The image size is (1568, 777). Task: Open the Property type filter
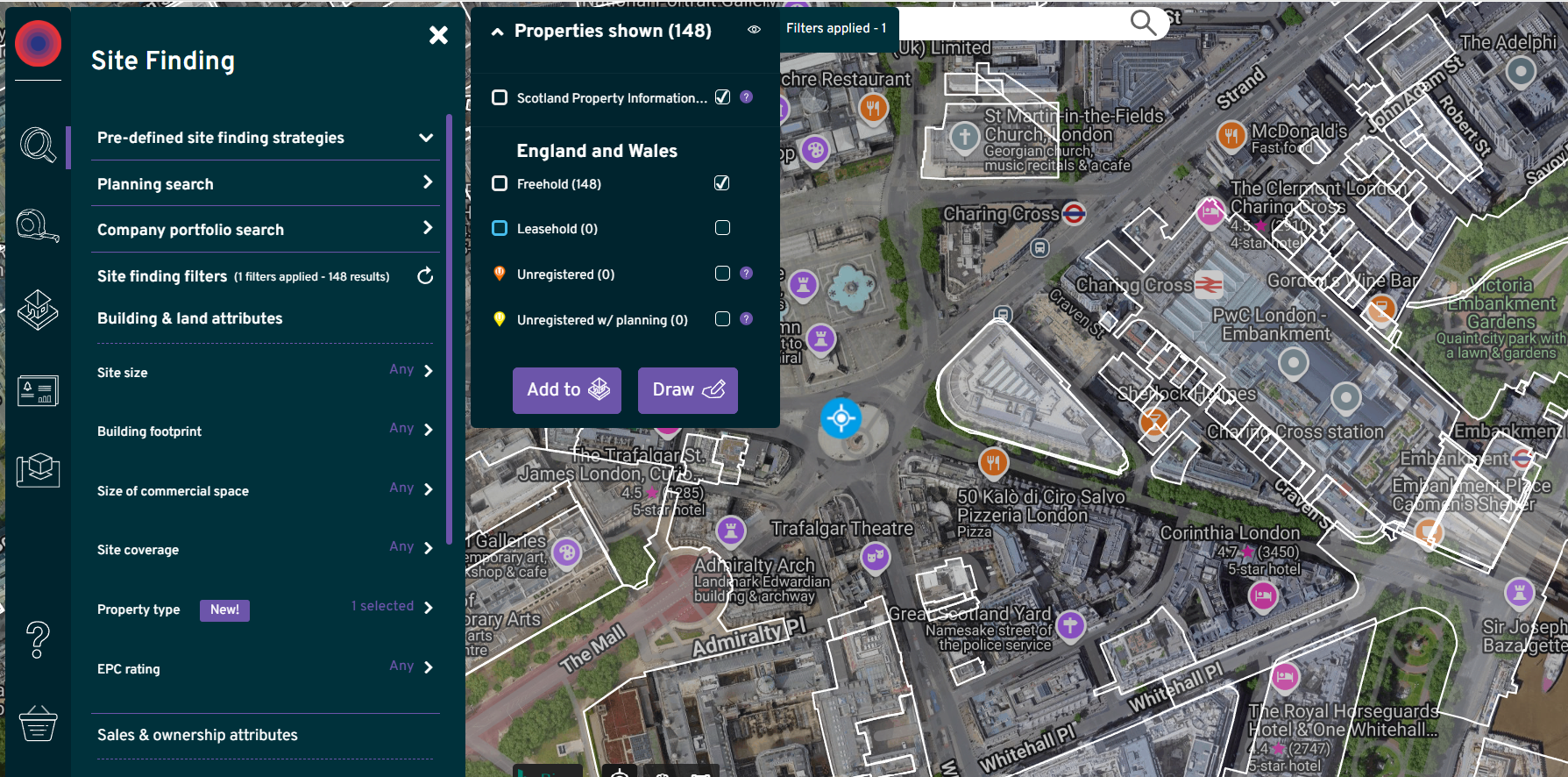266,609
